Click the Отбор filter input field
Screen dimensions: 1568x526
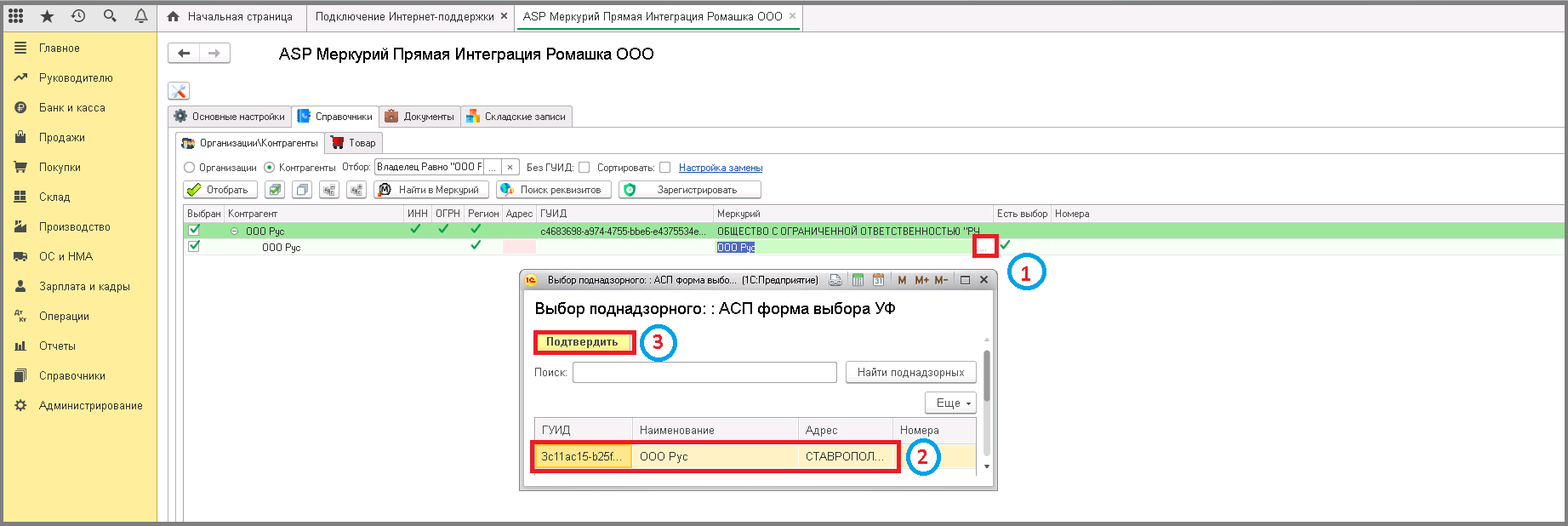point(429,168)
